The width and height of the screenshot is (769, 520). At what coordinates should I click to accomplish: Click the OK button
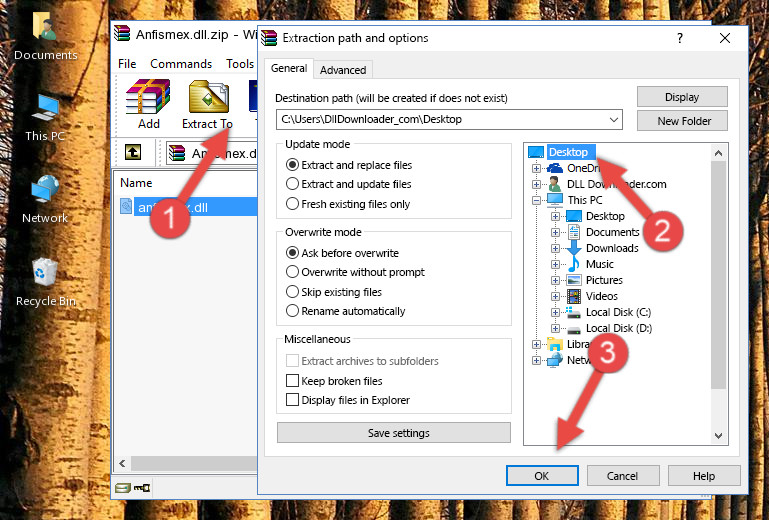point(542,476)
